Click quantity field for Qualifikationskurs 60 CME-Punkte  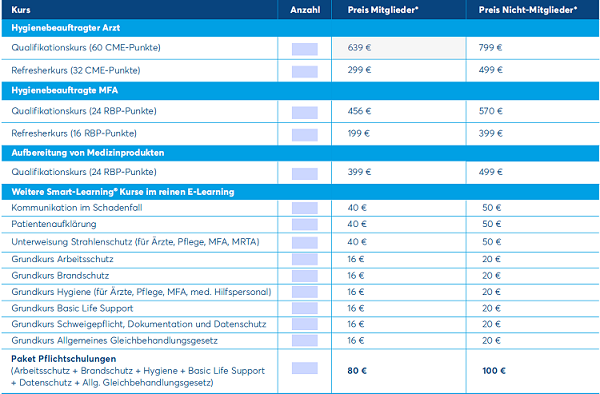[x=305, y=49]
